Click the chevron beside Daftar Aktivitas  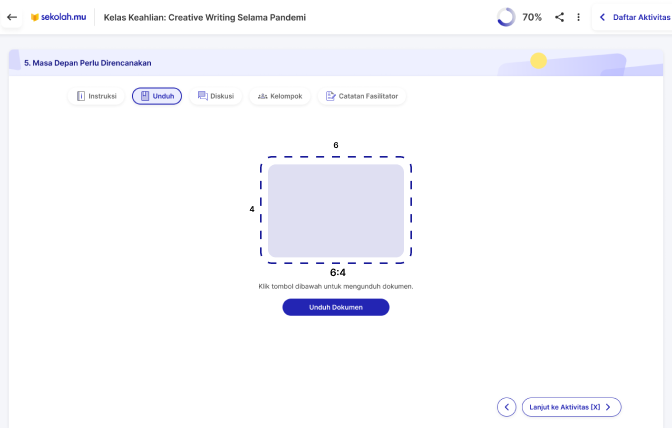click(x=602, y=17)
